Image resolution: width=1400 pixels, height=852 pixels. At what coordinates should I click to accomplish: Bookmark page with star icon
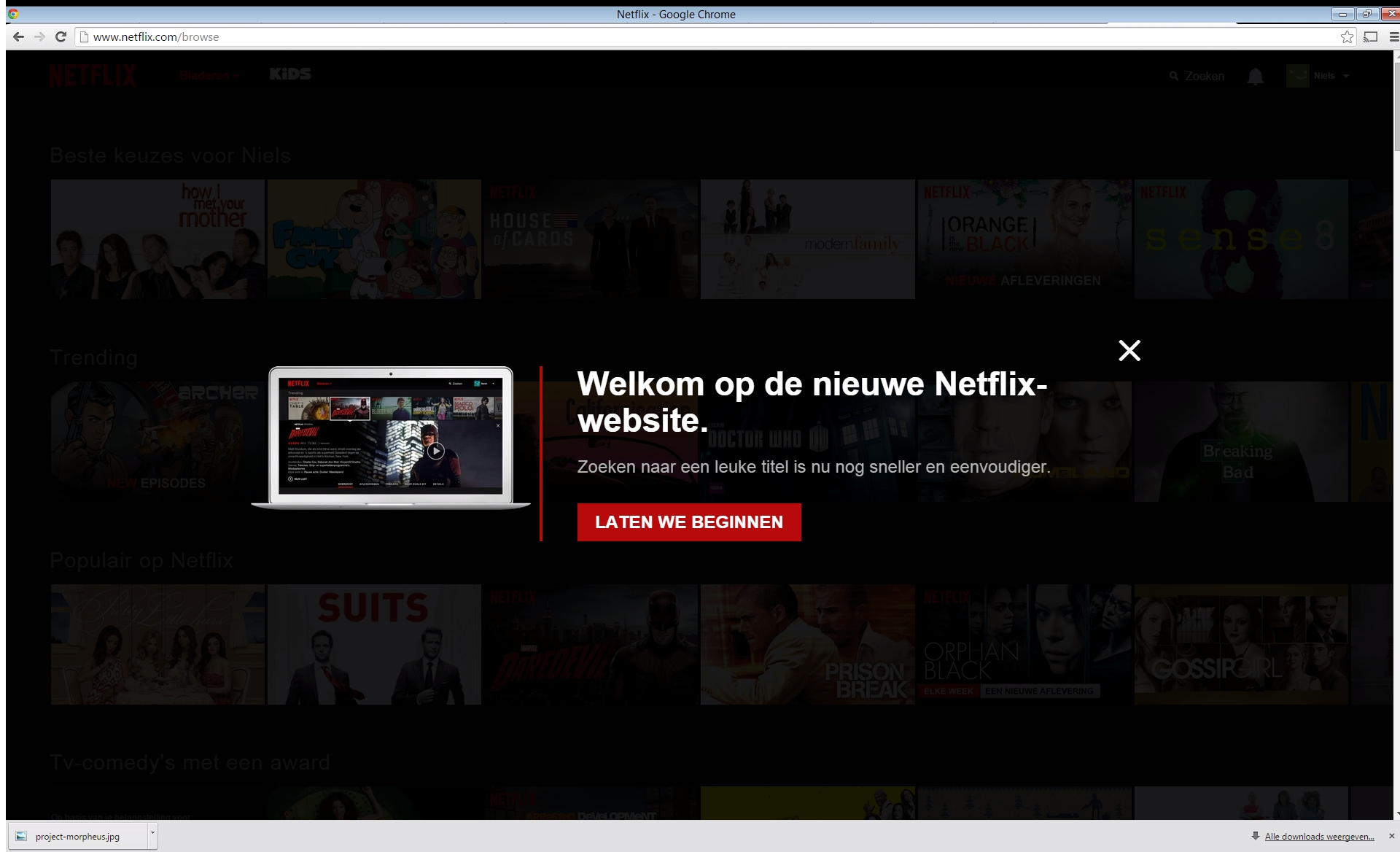pyautogui.click(x=1347, y=37)
